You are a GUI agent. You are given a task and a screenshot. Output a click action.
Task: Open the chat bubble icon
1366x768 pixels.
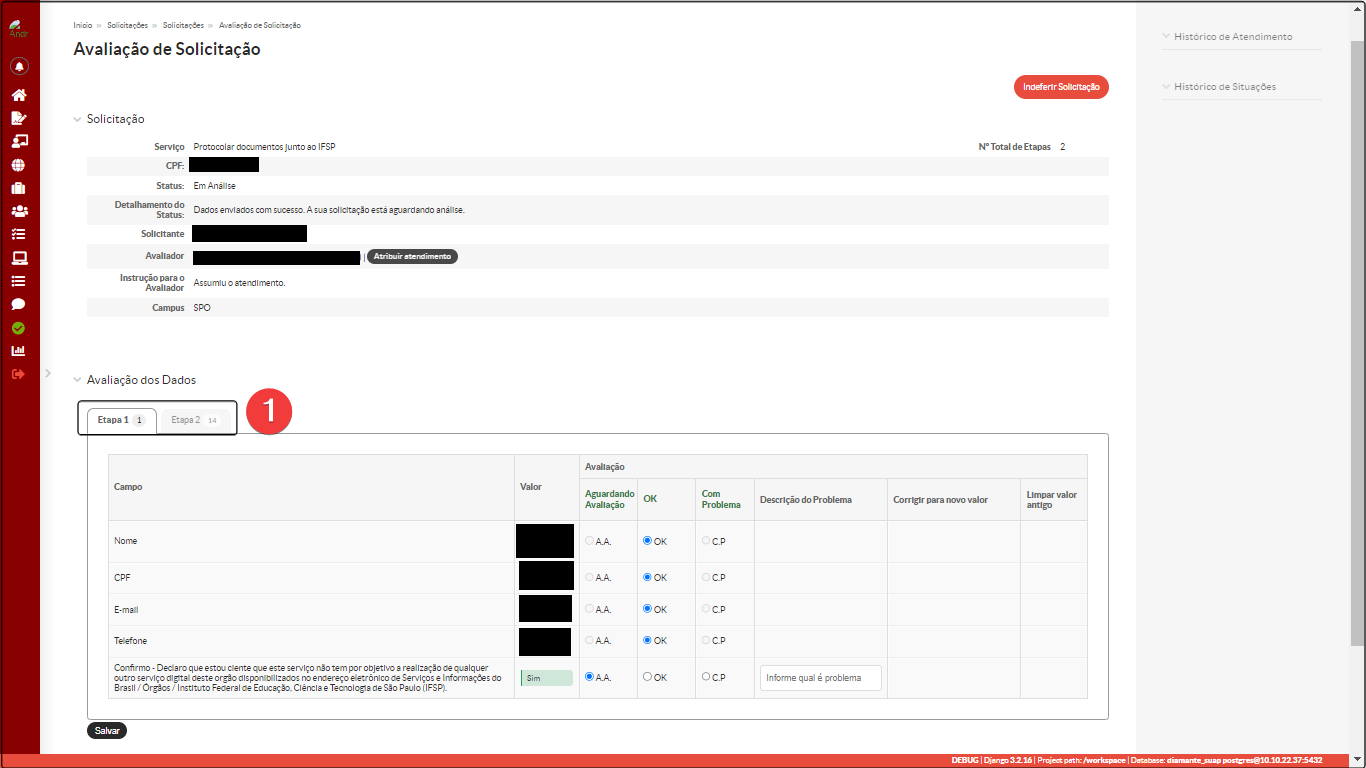(x=19, y=304)
